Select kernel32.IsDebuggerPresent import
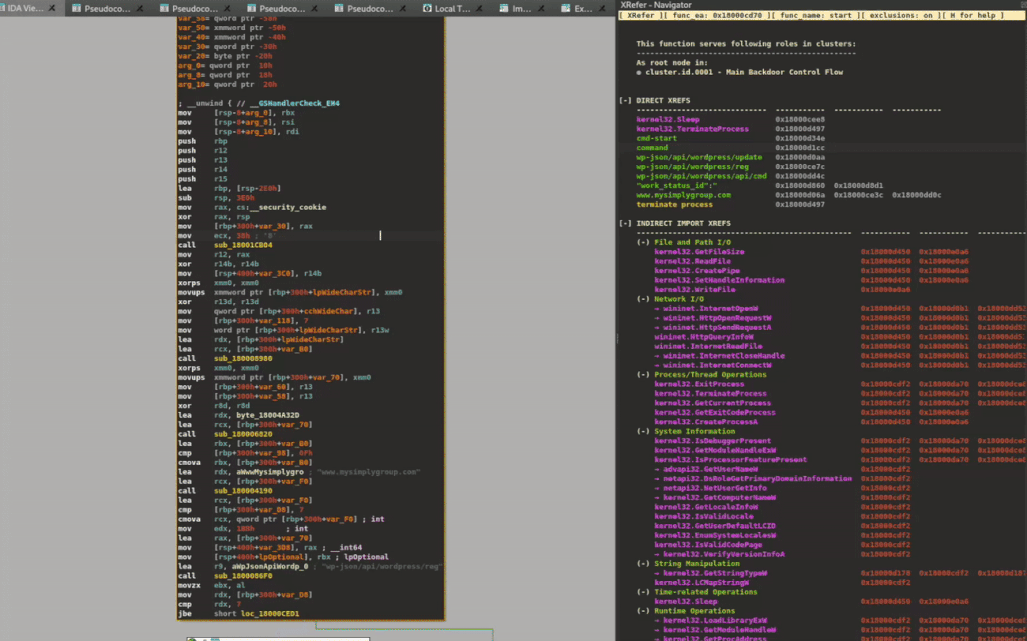Image resolution: width=1027 pixels, height=641 pixels. tap(713, 441)
